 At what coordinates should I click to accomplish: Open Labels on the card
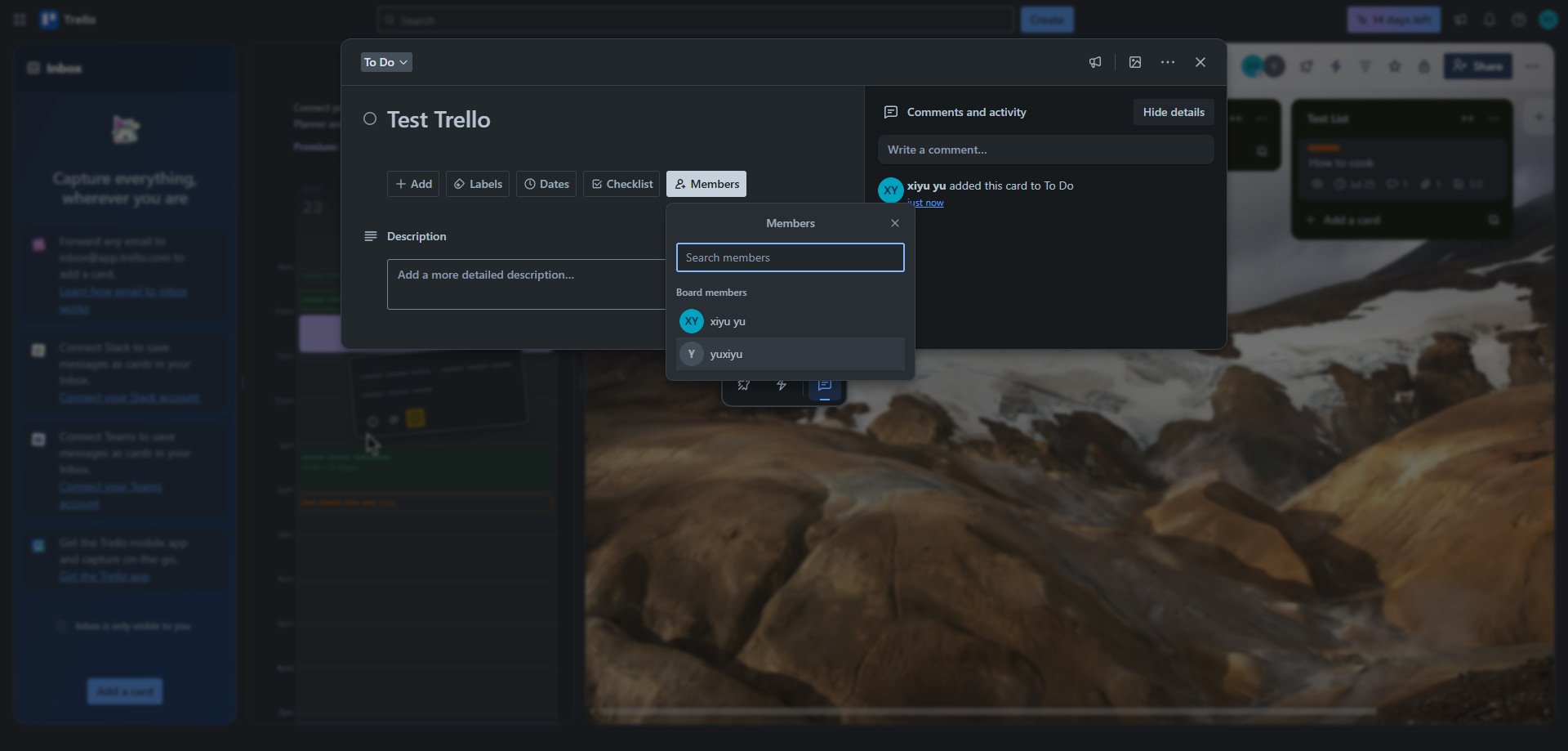(478, 184)
